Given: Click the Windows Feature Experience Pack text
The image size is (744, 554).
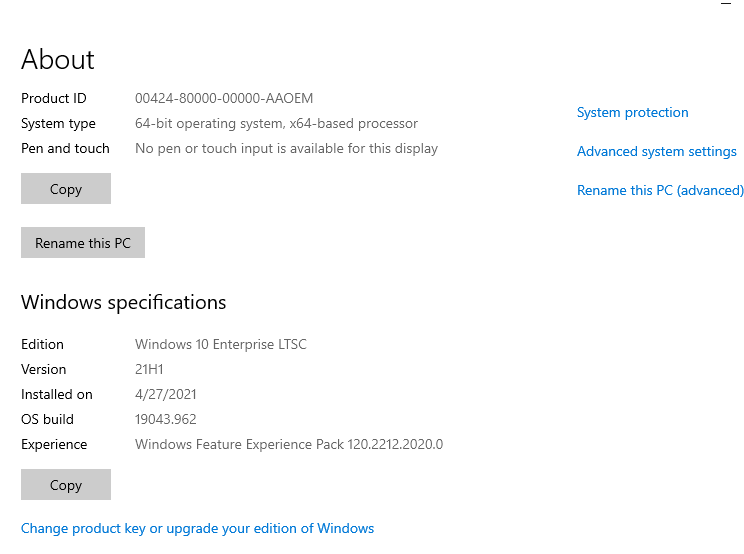Looking at the screenshot, I should tap(289, 444).
